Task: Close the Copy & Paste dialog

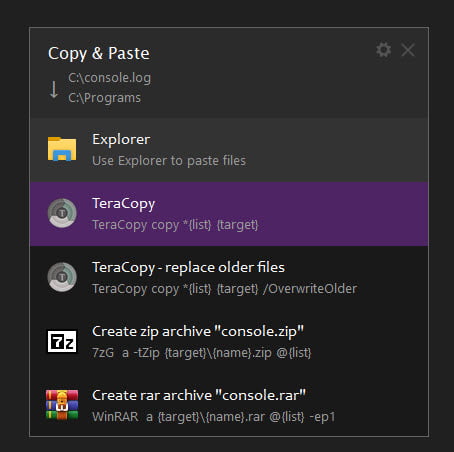Action: [408, 50]
